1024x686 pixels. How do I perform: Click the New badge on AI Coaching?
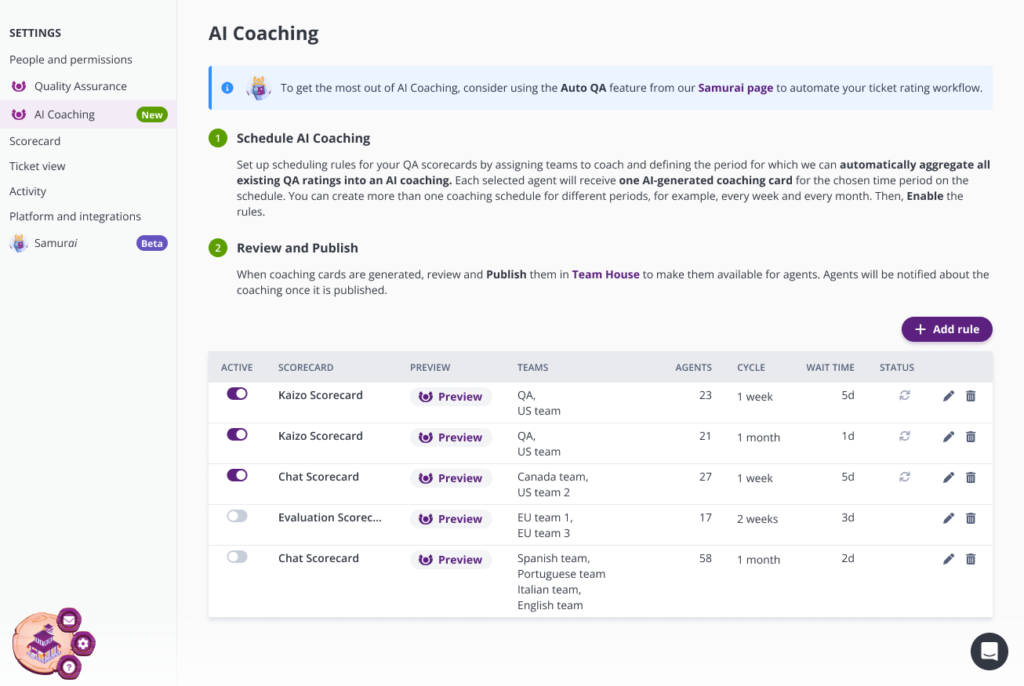(x=151, y=114)
